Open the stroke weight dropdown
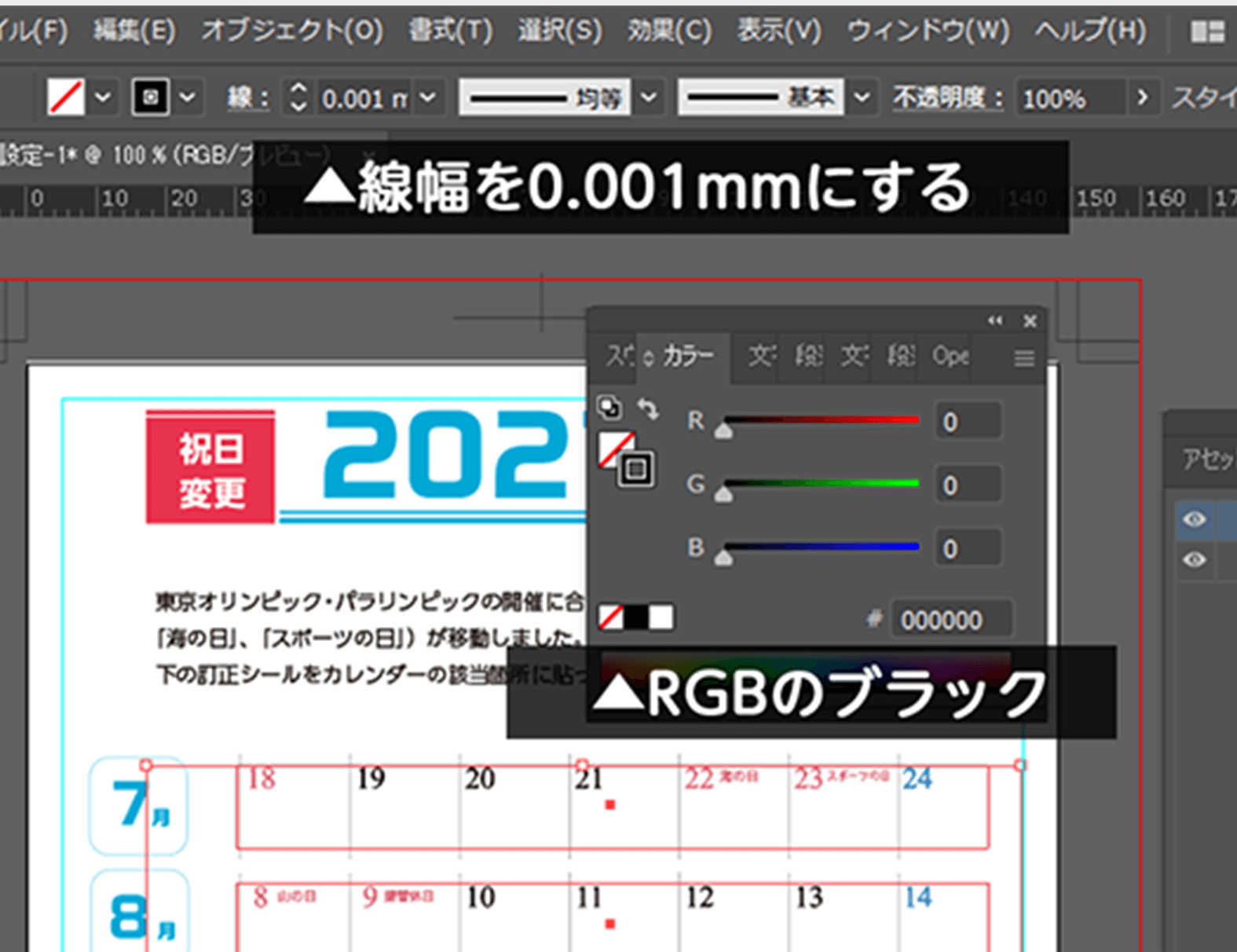This screenshot has height=952, width=1237. (x=427, y=98)
